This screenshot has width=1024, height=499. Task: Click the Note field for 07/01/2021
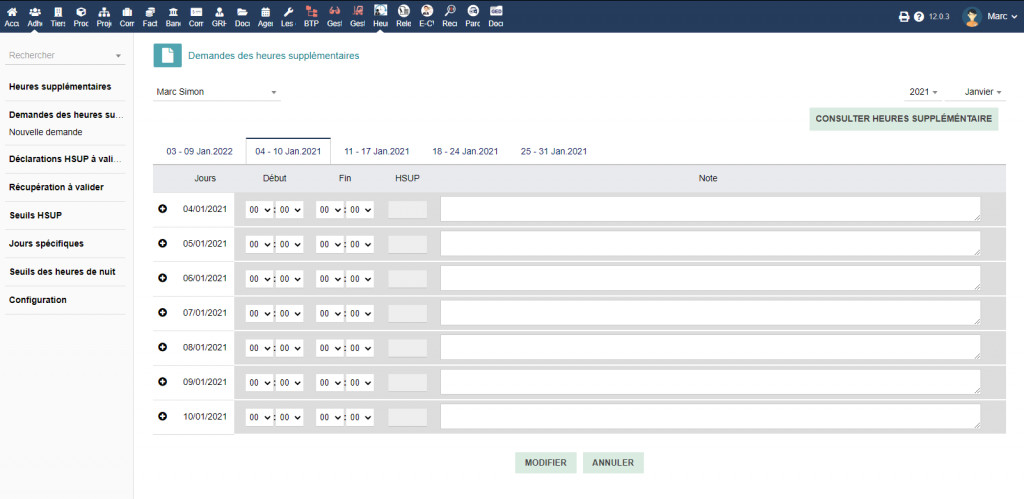point(711,313)
